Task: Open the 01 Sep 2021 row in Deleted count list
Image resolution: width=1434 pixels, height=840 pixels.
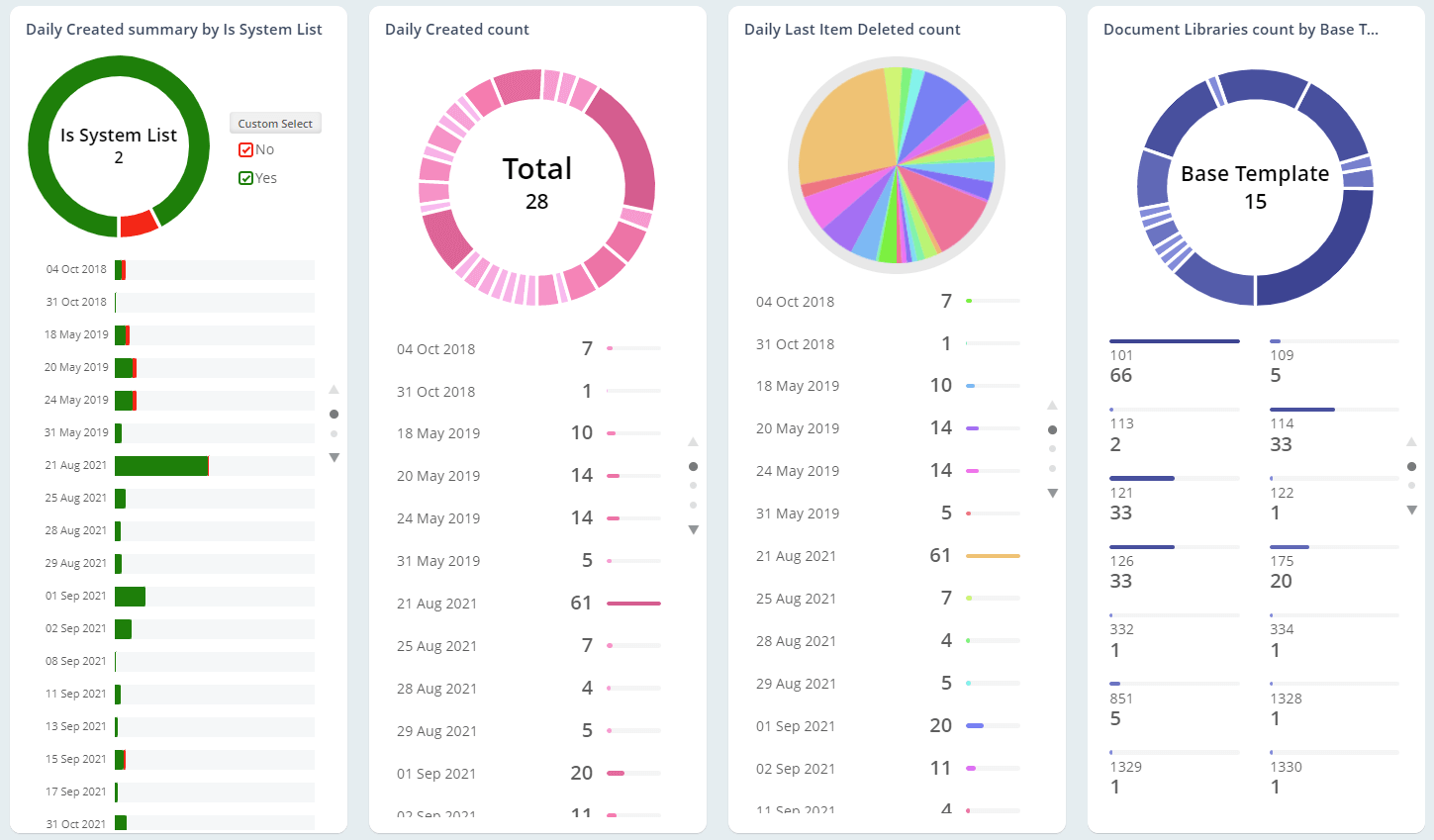Action: click(887, 726)
